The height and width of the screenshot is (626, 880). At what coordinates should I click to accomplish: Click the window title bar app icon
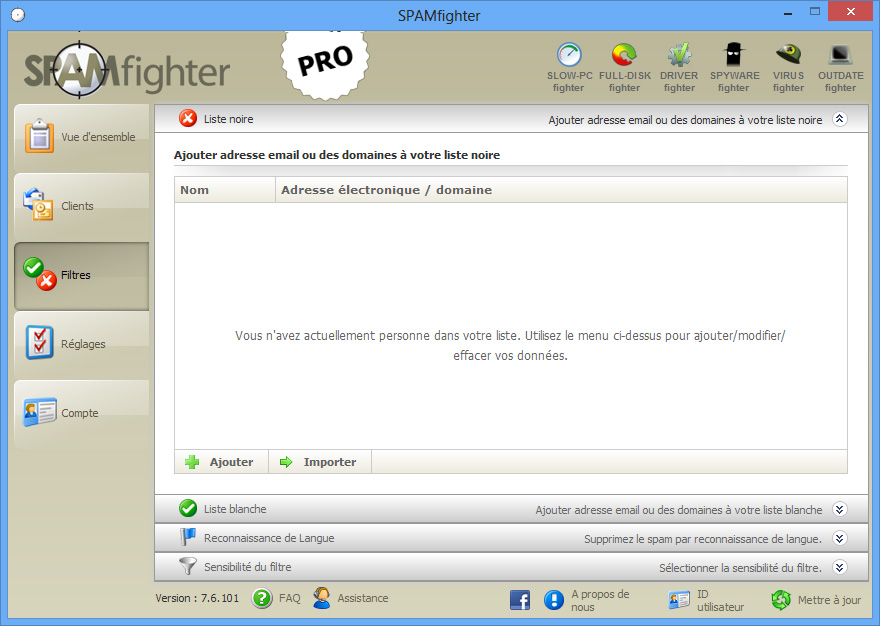pos(18,15)
